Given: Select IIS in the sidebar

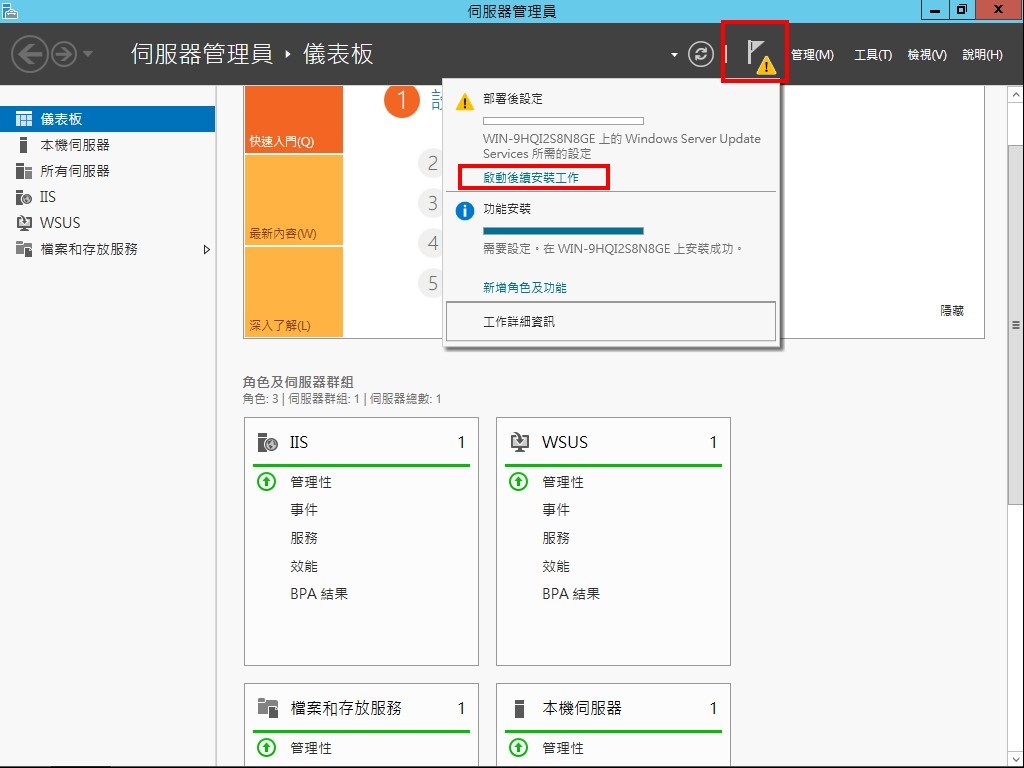Looking at the screenshot, I should coord(107,197).
